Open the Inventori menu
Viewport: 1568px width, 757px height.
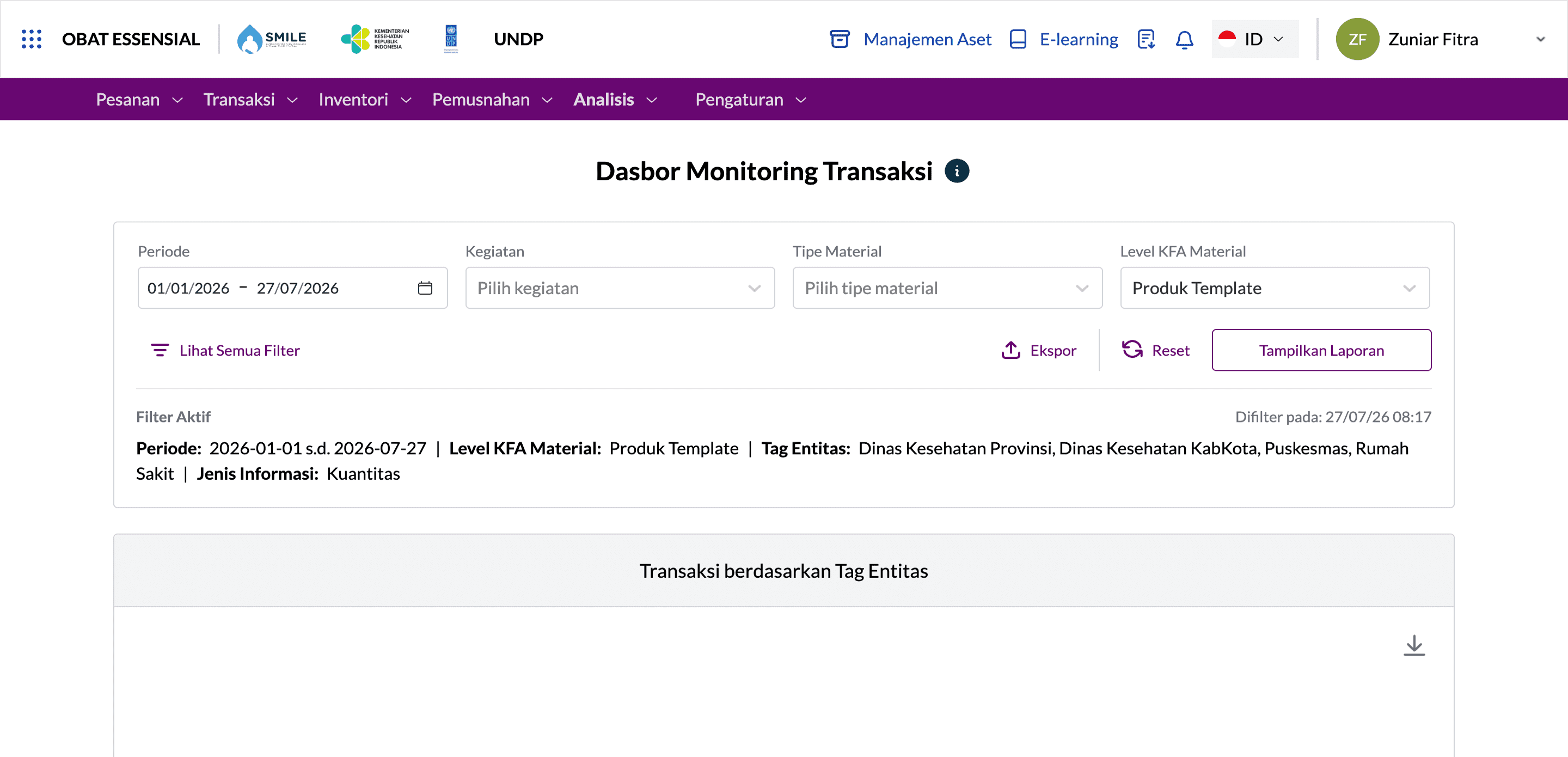click(x=365, y=99)
